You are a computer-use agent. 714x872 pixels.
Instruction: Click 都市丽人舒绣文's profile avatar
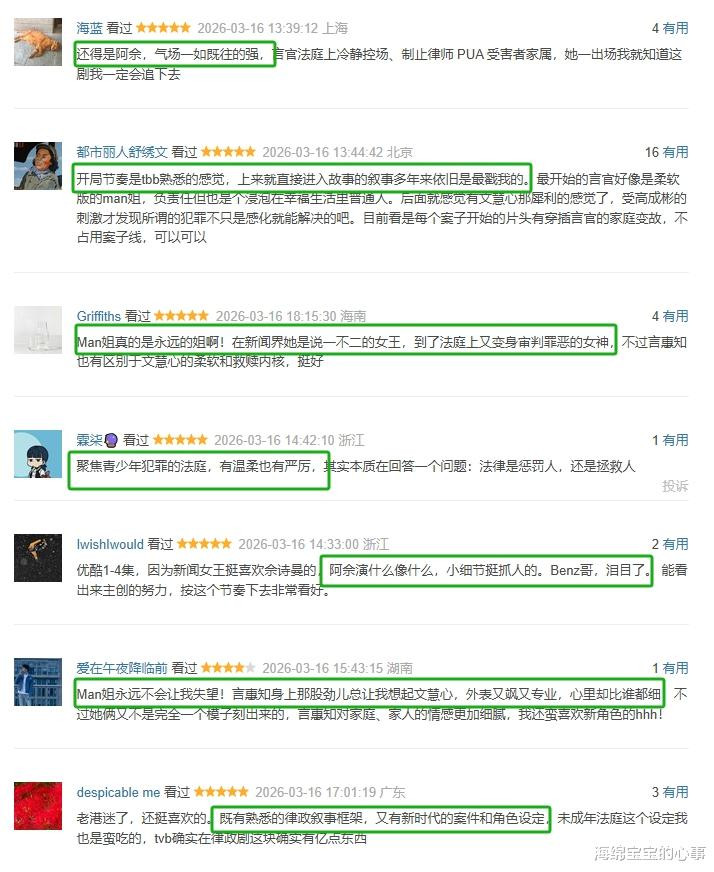tap(38, 166)
